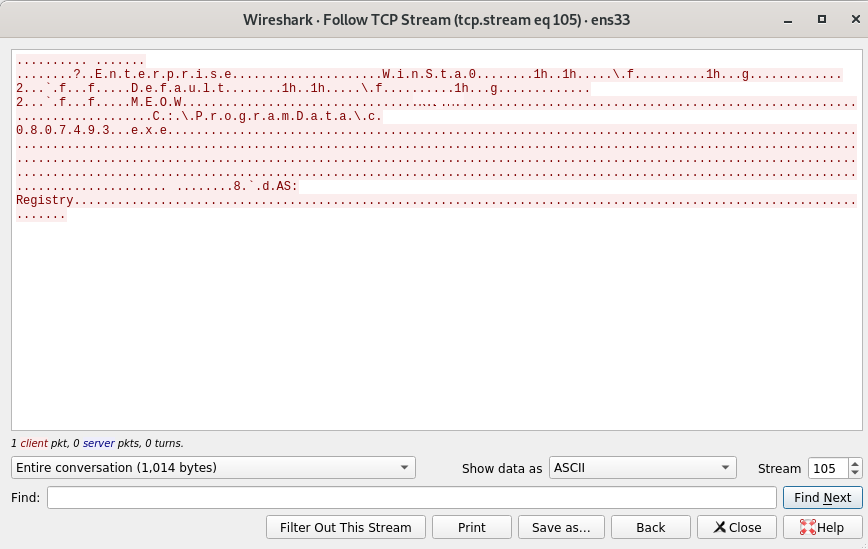868x549 pixels.
Task: Click the M.E.O.W. string in the stream
Action: pos(157,102)
